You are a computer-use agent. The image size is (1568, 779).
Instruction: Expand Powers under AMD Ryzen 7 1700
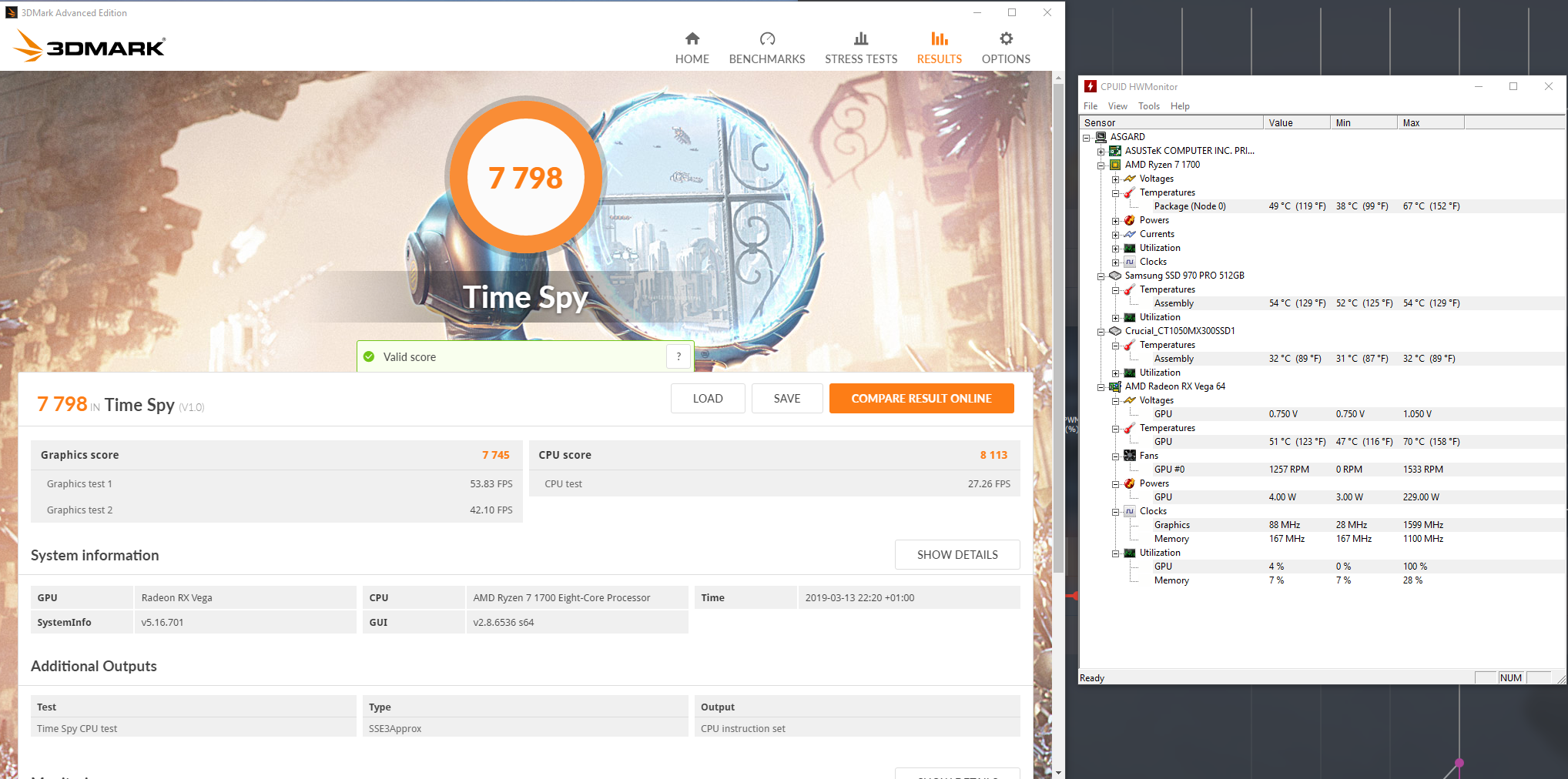[x=1115, y=221]
